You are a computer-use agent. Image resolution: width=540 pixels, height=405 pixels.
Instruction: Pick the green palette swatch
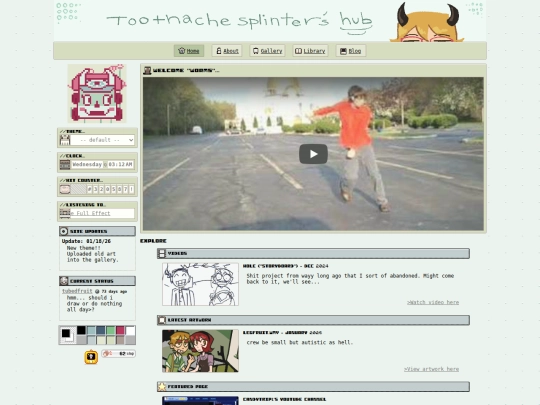[111, 330]
